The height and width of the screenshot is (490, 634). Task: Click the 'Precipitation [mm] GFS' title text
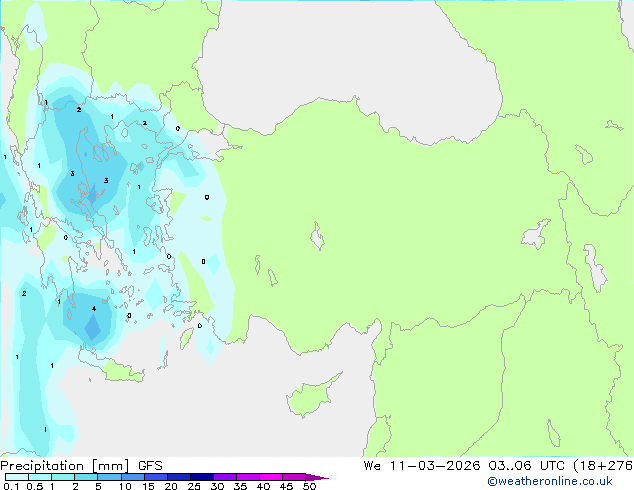pos(81,466)
